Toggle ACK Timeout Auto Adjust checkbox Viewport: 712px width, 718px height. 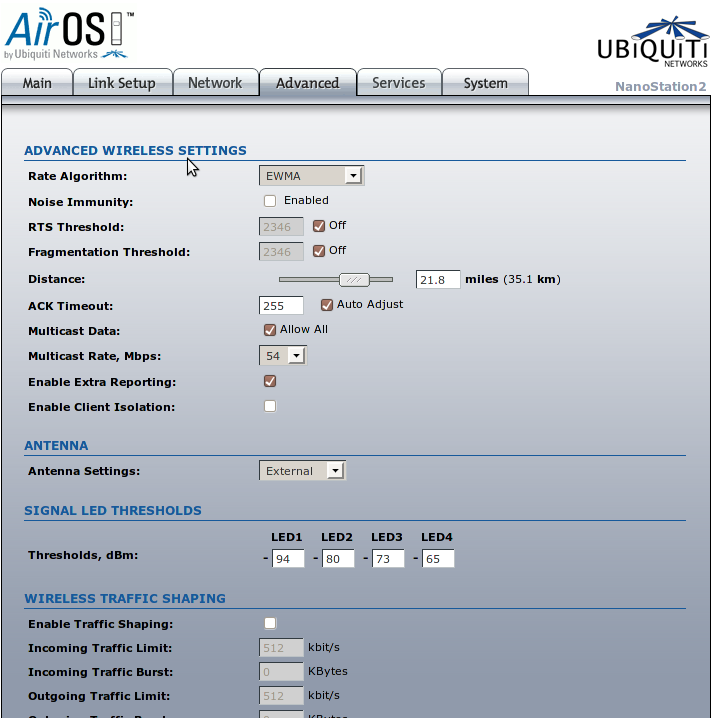327,305
